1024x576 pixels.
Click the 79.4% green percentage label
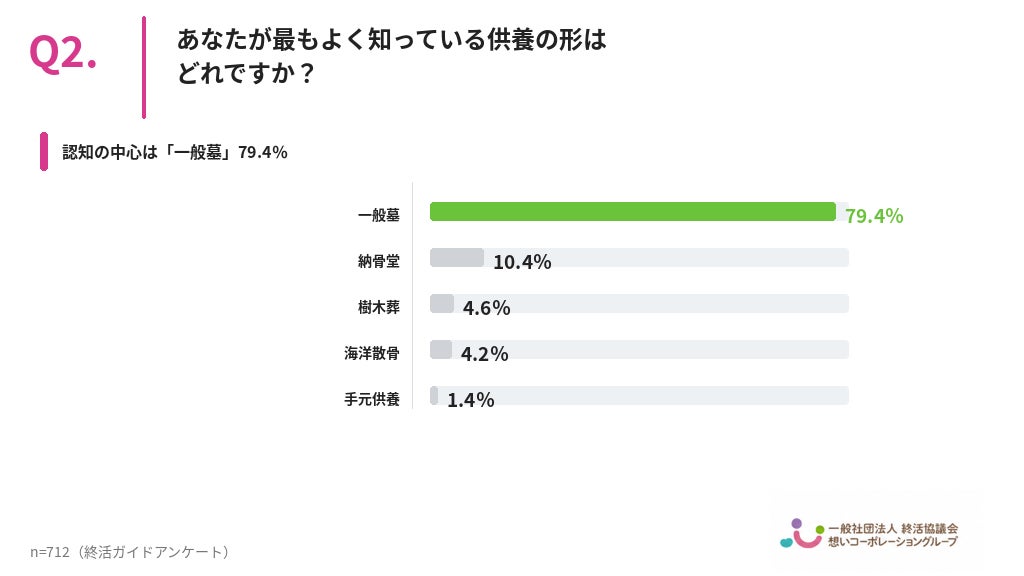pyautogui.click(x=874, y=216)
